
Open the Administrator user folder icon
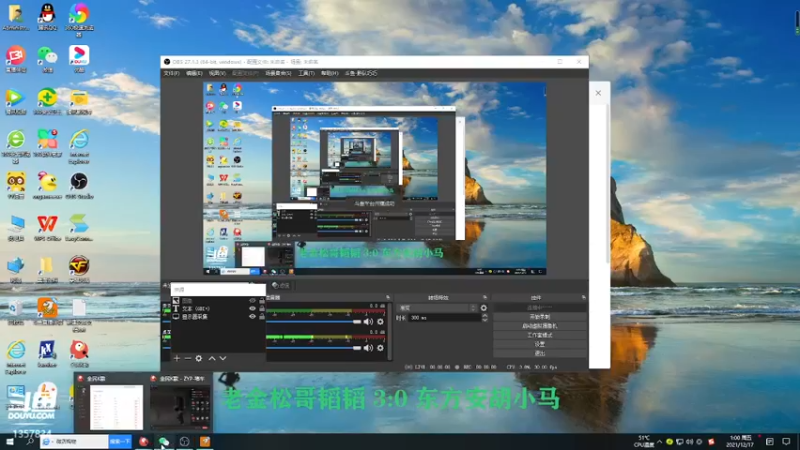coord(16,17)
